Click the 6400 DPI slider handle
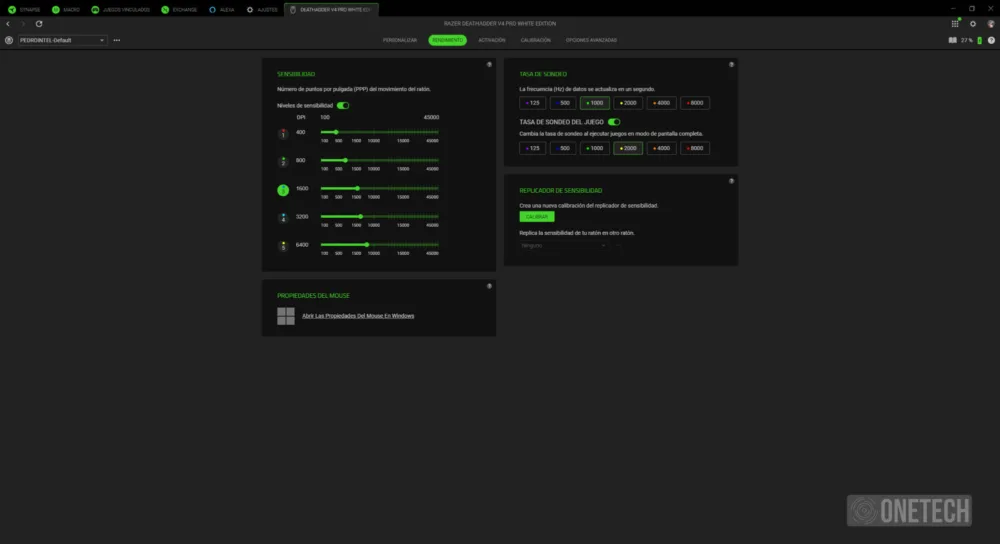This screenshot has width=1000, height=544. tap(367, 244)
